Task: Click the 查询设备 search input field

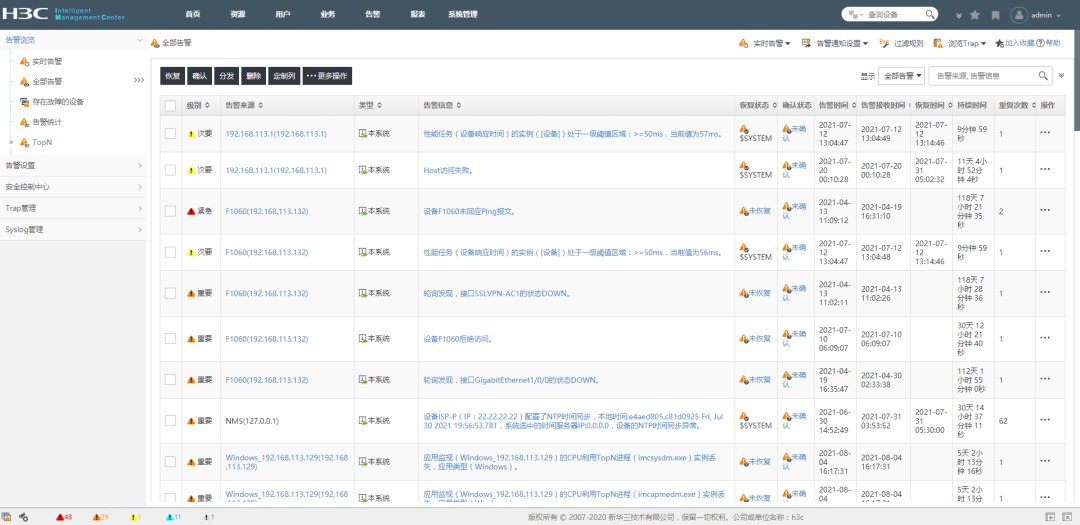Action: click(889, 14)
